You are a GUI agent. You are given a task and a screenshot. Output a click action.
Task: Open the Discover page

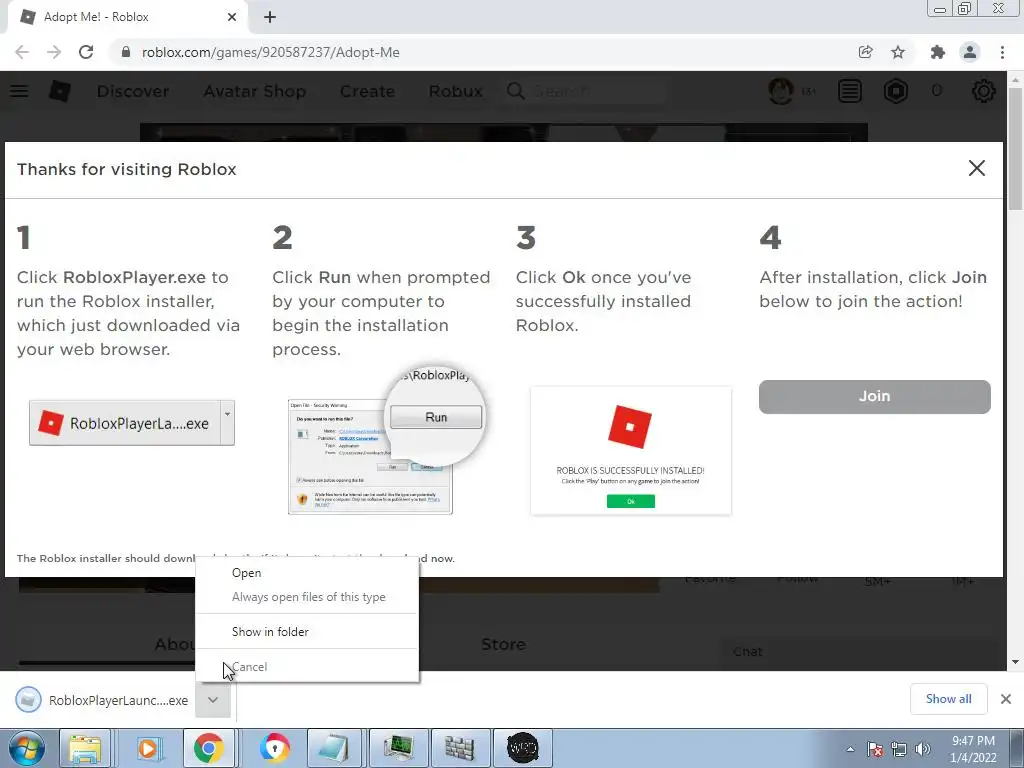(133, 91)
